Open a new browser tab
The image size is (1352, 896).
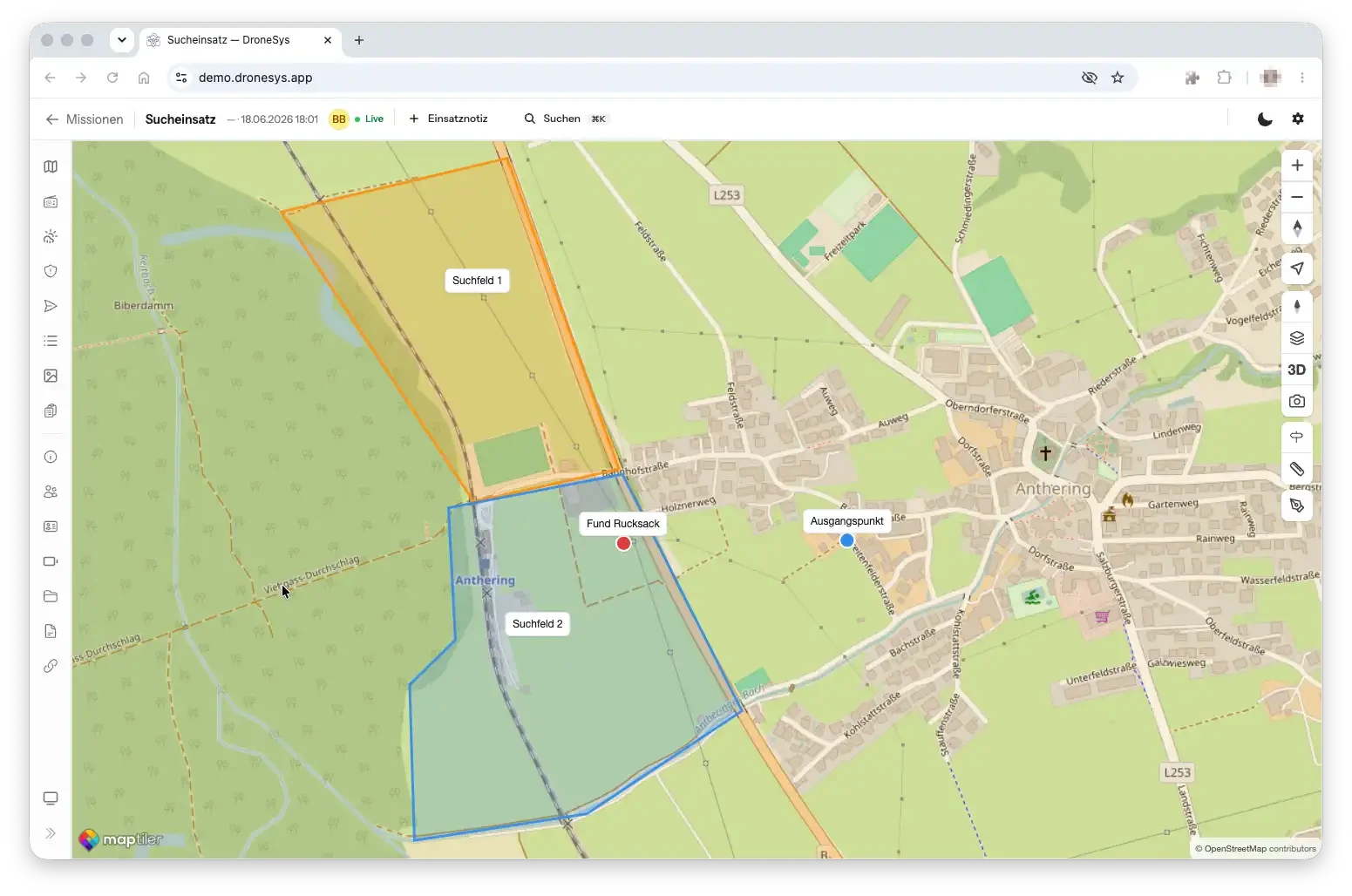pos(359,40)
